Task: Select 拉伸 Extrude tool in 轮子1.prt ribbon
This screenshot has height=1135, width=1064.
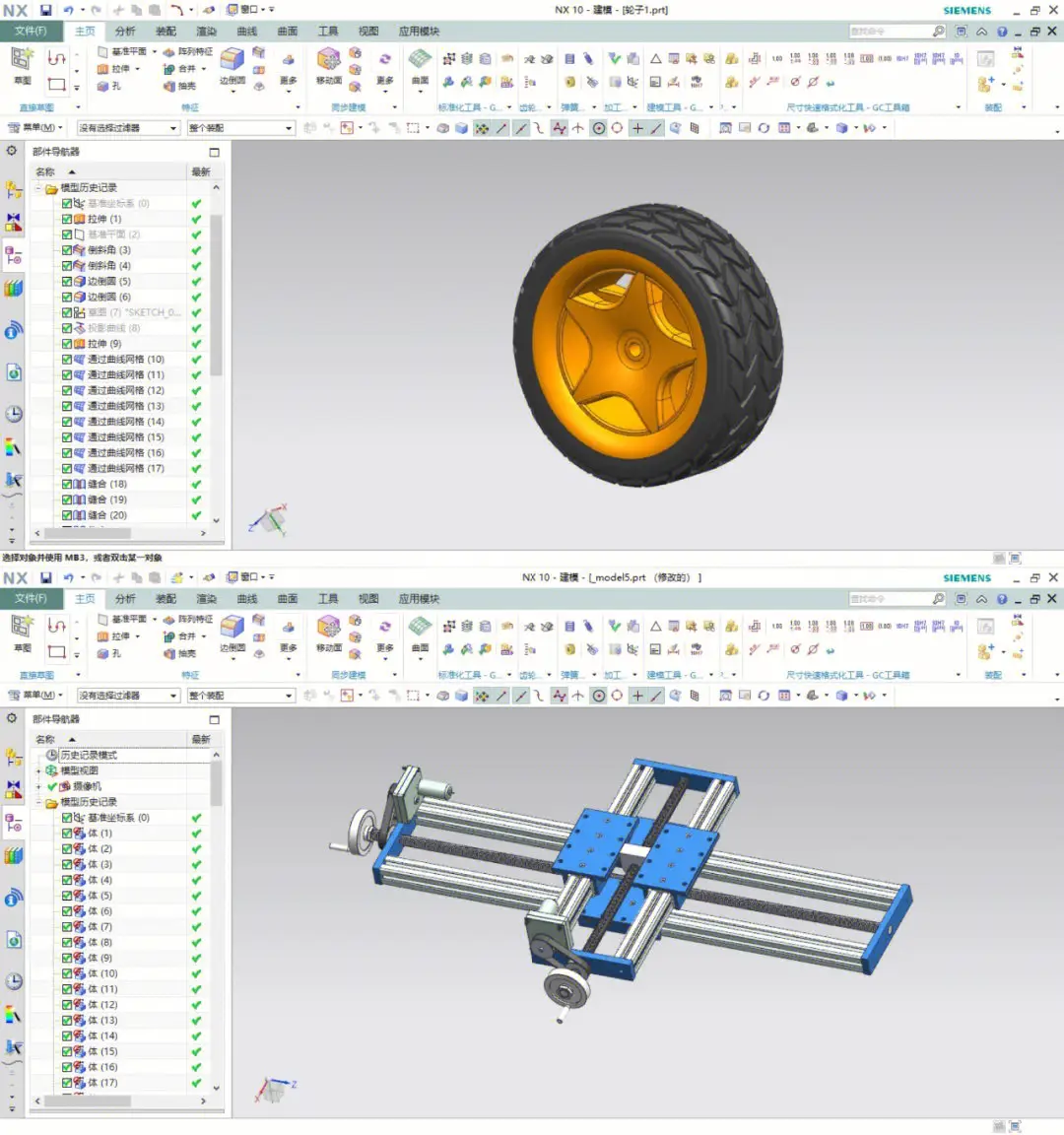Action: (x=114, y=69)
